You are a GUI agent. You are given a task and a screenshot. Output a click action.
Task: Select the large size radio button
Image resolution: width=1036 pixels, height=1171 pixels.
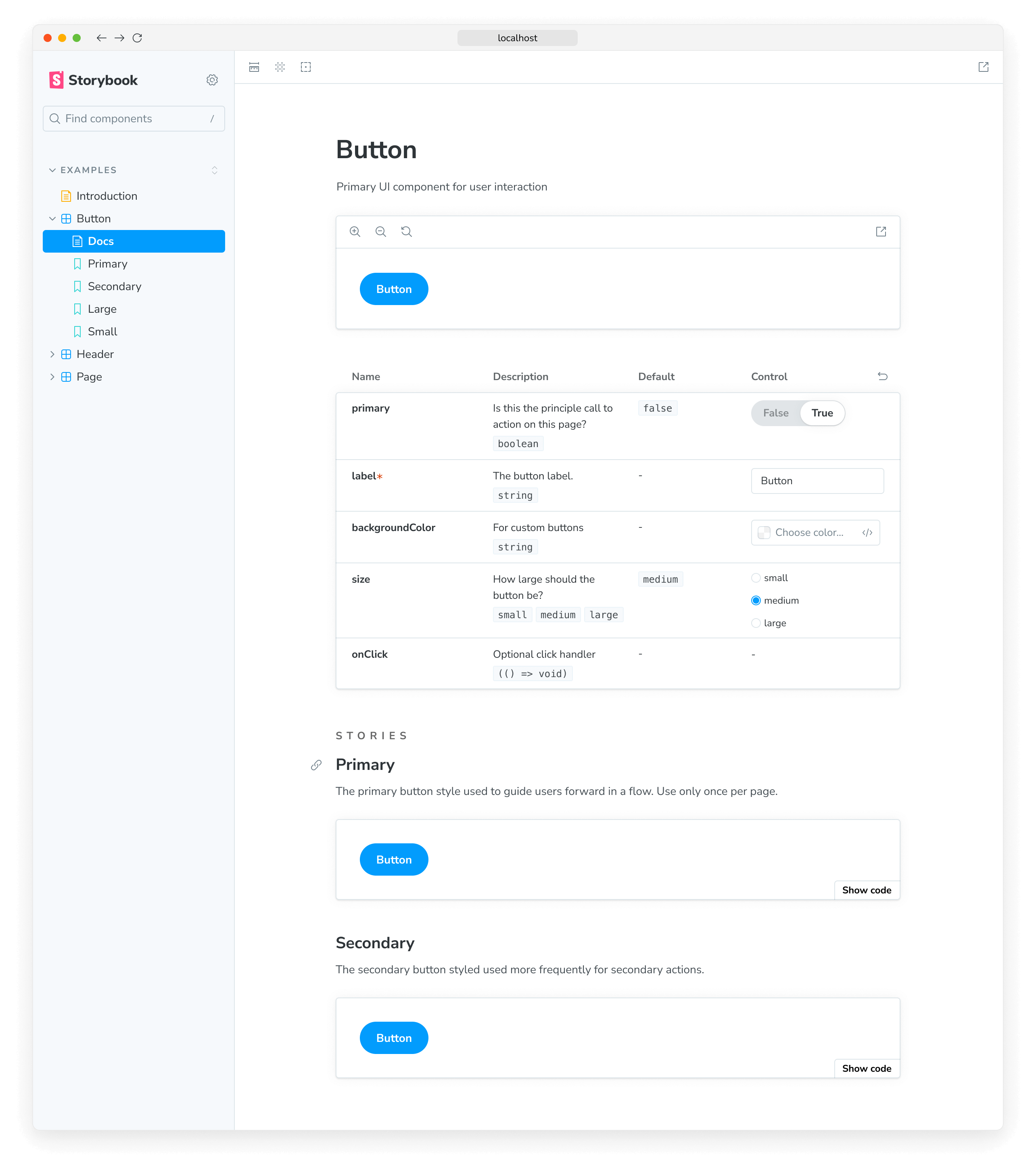pos(756,623)
